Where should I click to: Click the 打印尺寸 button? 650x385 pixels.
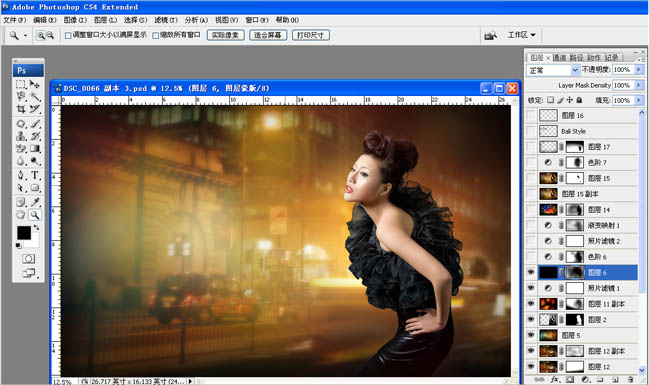[x=310, y=35]
